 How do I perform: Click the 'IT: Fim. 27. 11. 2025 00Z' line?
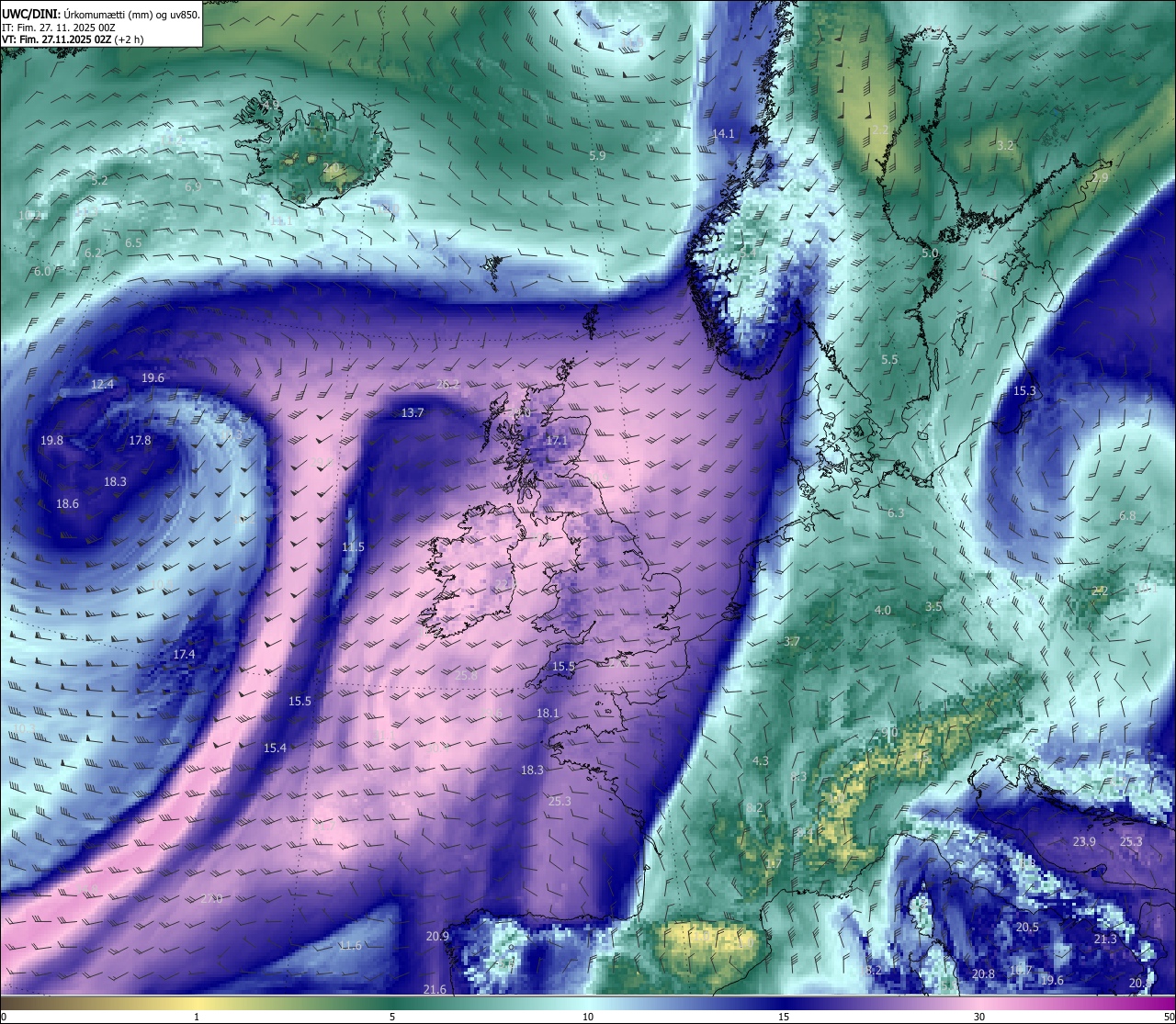pos(59,28)
